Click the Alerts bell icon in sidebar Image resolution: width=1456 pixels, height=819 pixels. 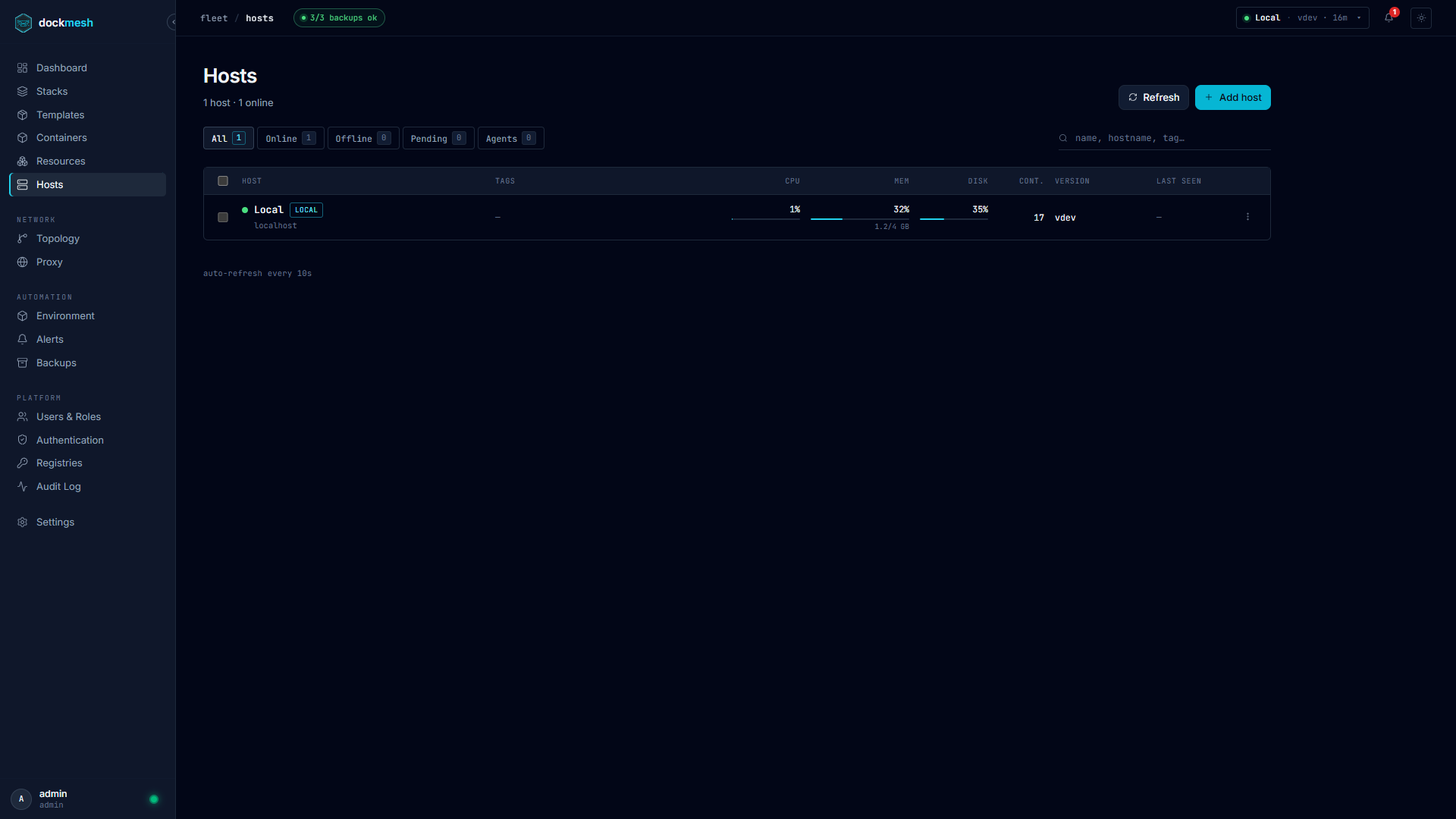pos(23,339)
